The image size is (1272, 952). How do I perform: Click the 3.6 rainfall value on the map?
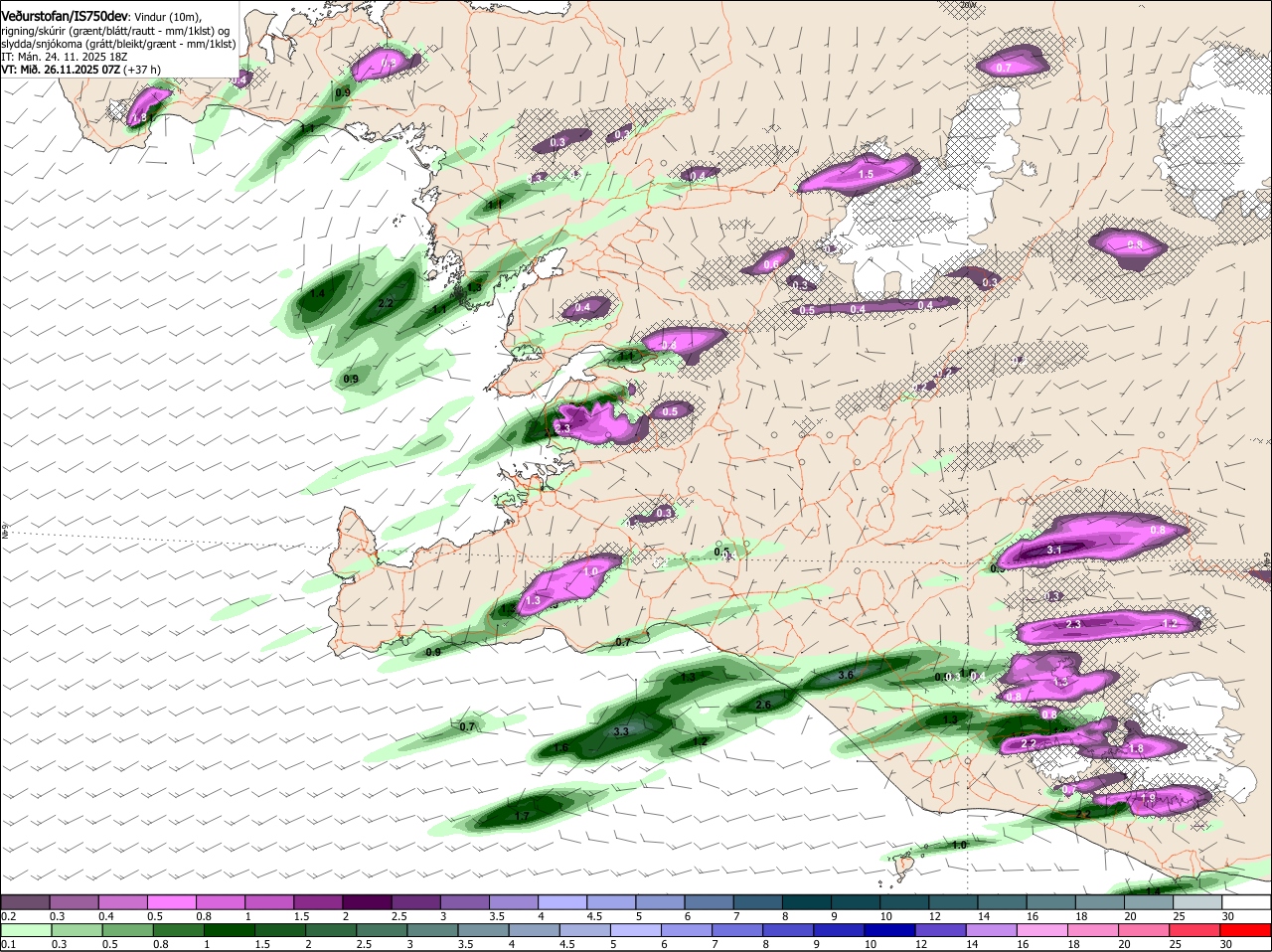point(847,675)
